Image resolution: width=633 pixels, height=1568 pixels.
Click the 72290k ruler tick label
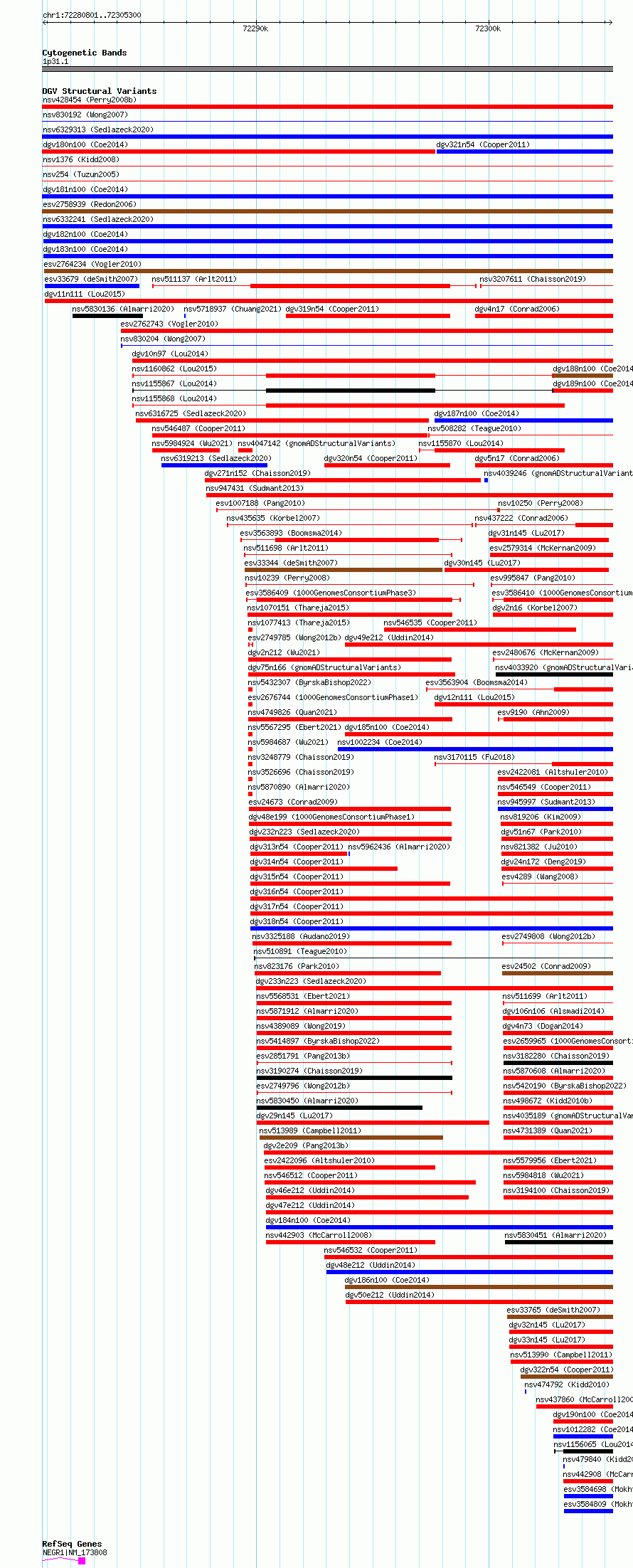click(x=255, y=28)
